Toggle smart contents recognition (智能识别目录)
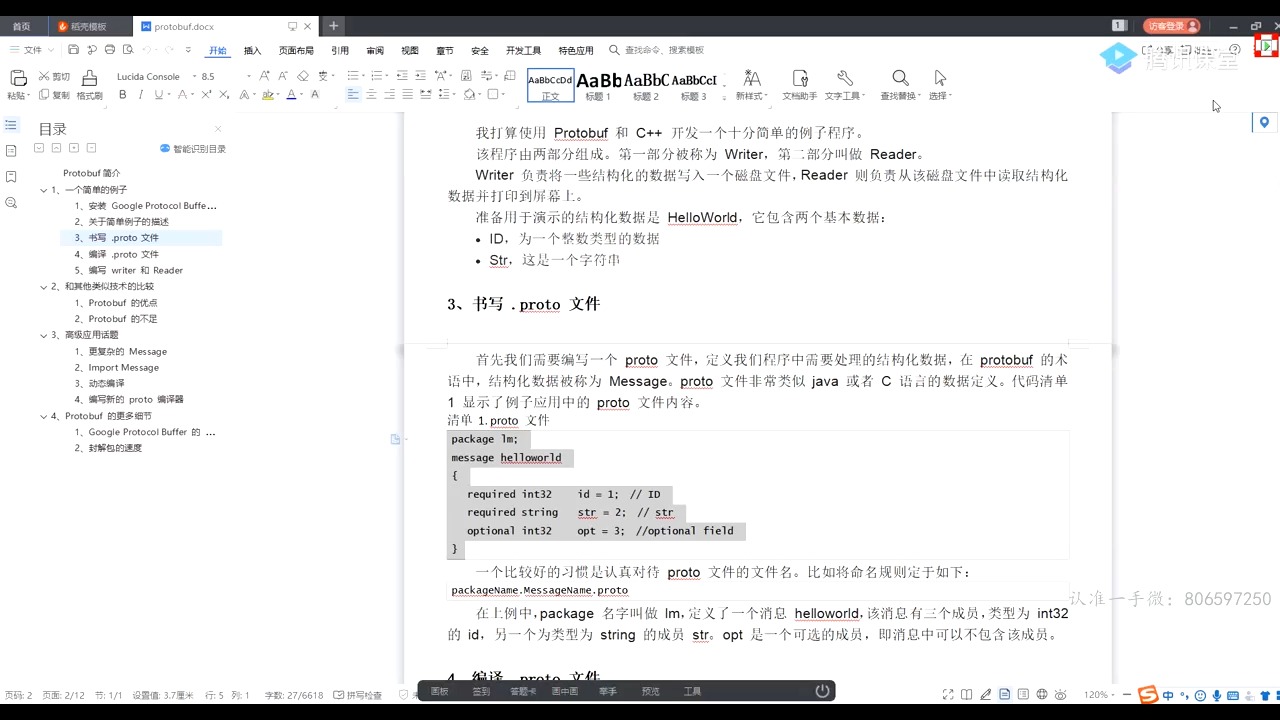Screen dimensions: 1280x720 pyautogui.click(x=193, y=149)
